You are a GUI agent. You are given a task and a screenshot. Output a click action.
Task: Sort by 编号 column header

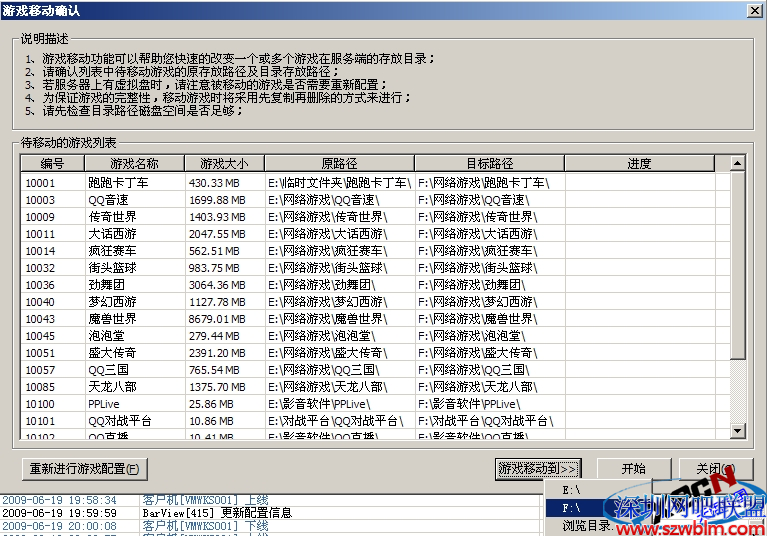click(52, 163)
